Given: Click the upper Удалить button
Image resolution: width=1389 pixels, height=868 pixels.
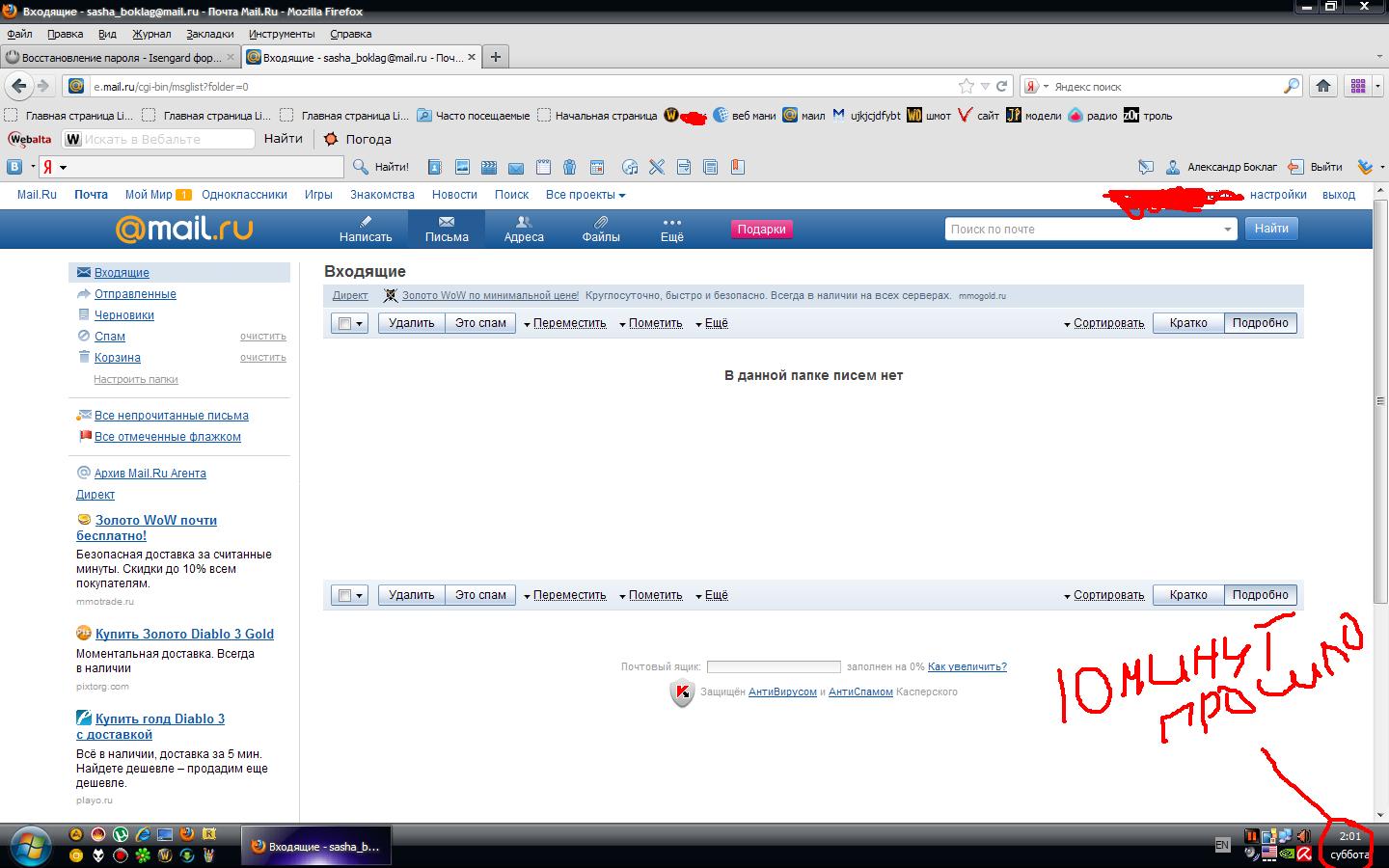Looking at the screenshot, I should click(x=411, y=323).
